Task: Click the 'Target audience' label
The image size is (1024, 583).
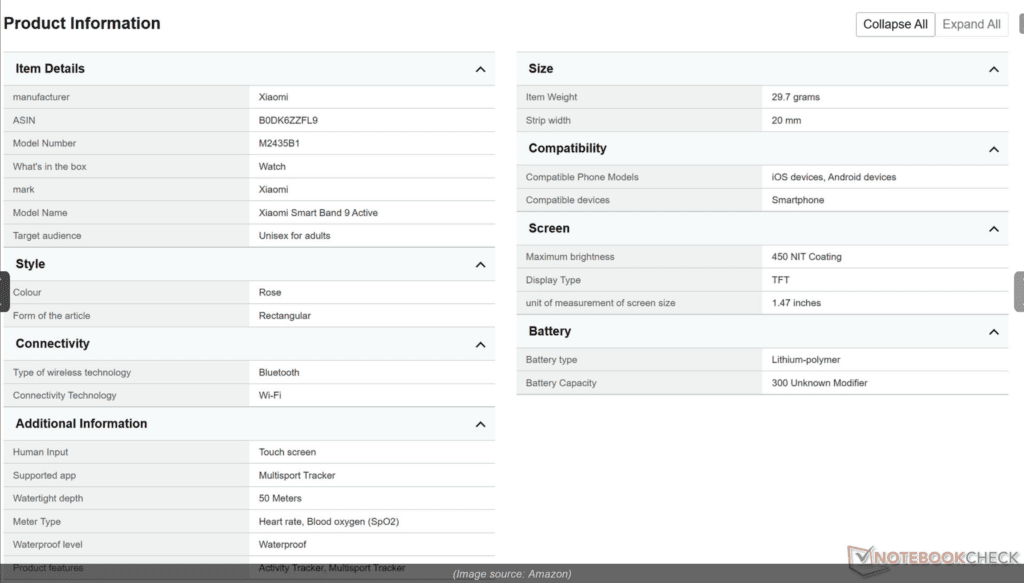Action: pyautogui.click(x=47, y=236)
